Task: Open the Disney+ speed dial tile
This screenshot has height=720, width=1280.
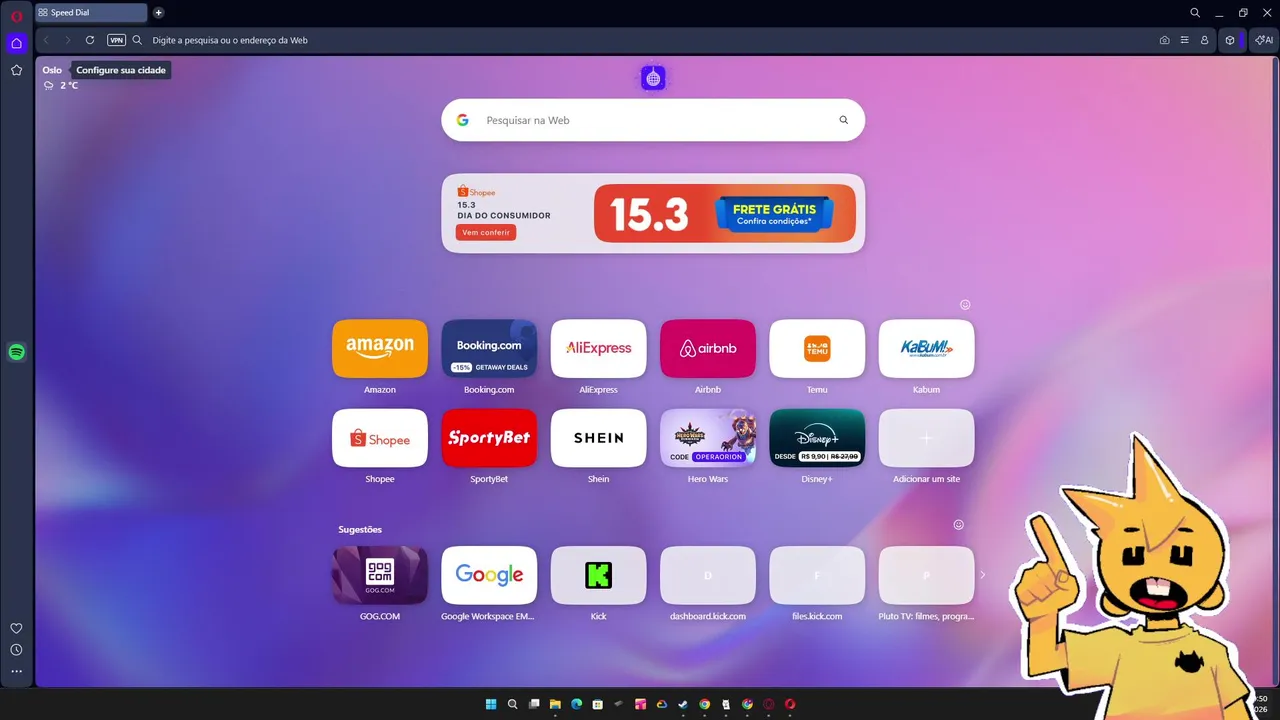Action: click(817, 437)
